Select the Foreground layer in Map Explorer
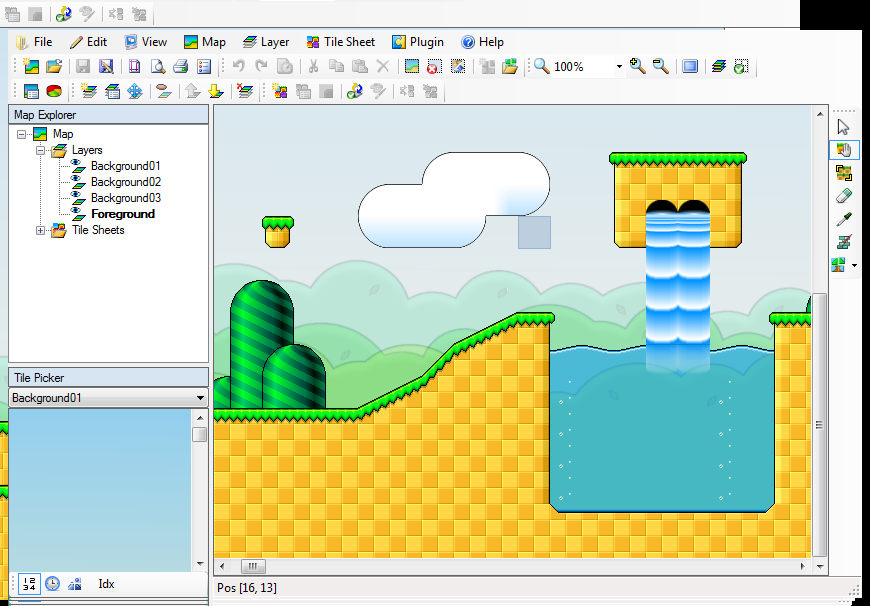This screenshot has width=870, height=606. tap(123, 214)
